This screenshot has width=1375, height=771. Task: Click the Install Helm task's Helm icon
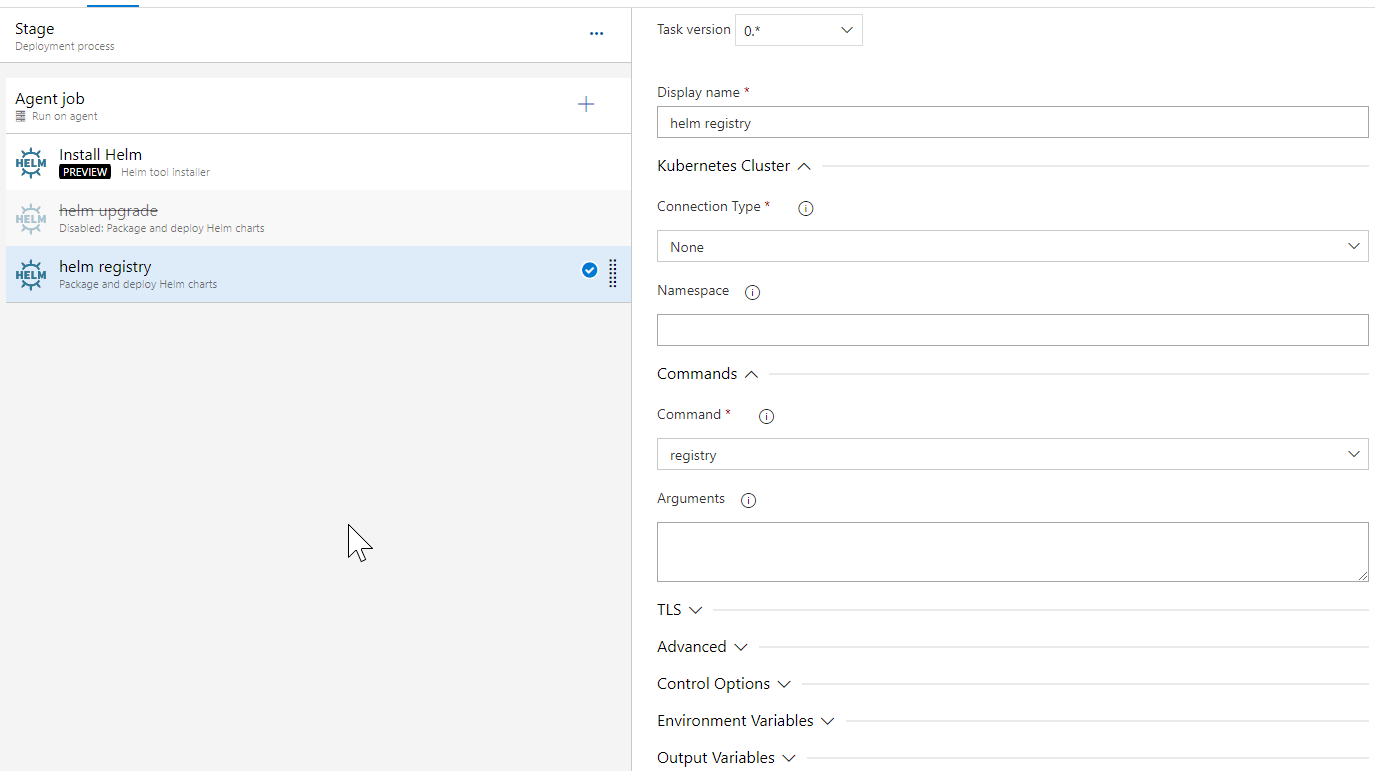[31, 162]
